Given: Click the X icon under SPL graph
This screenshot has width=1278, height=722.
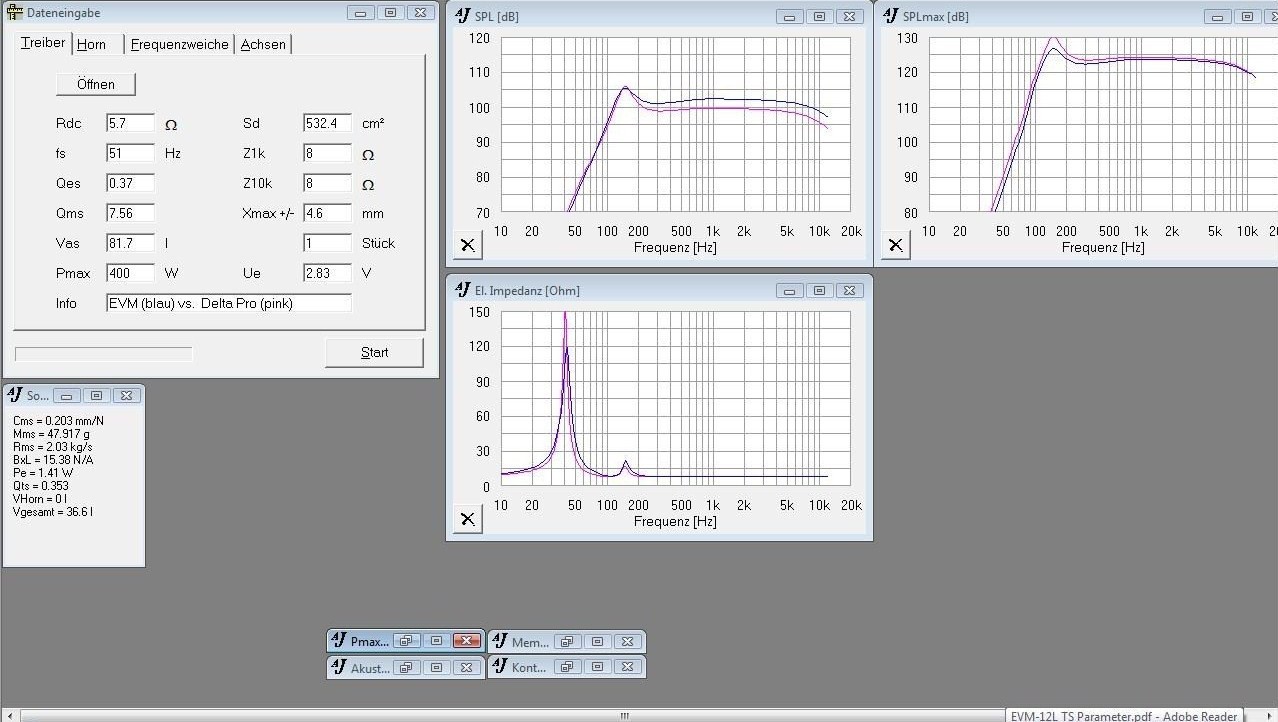Looking at the screenshot, I should (x=467, y=244).
